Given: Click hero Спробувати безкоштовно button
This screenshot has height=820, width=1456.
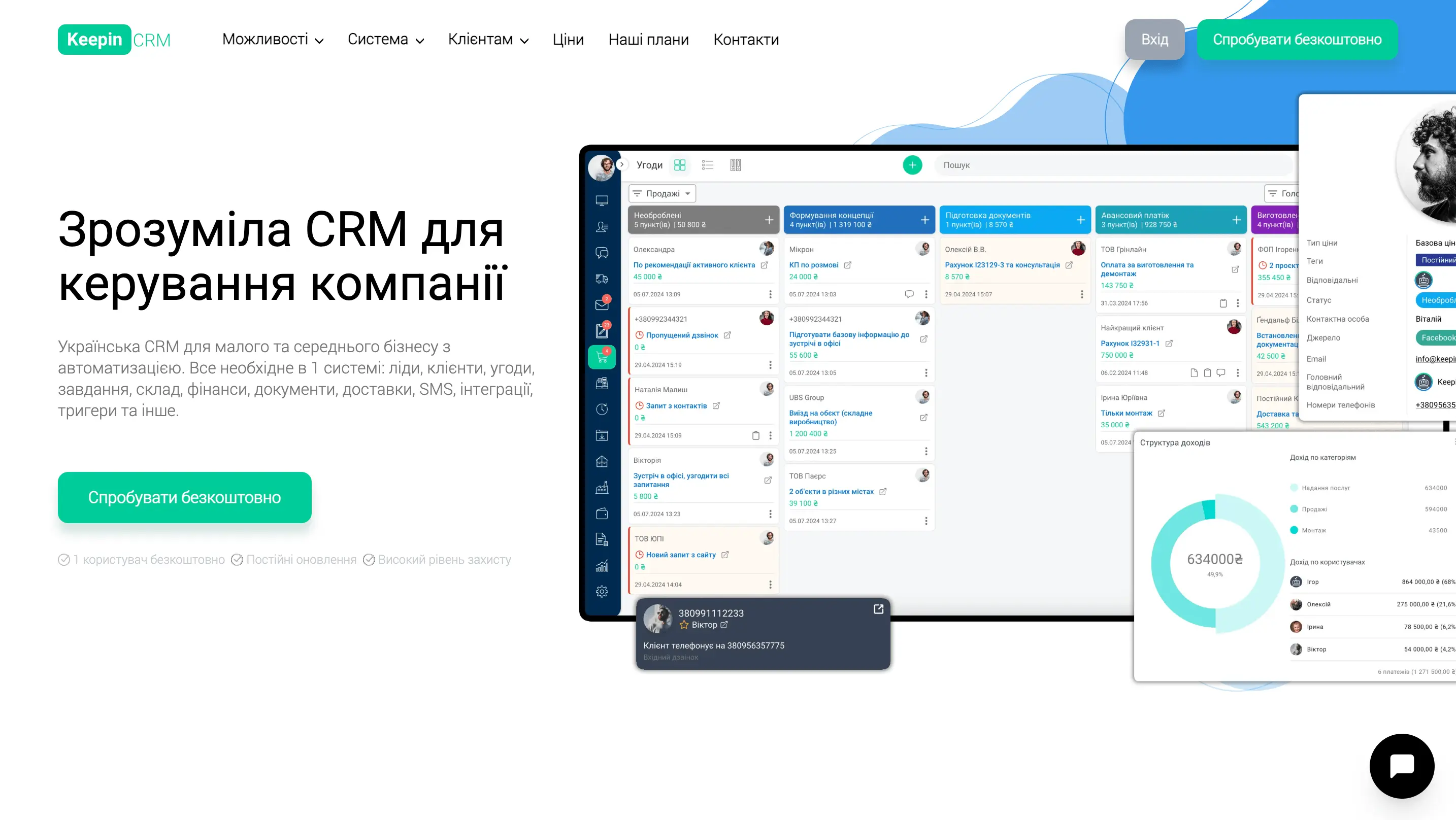Looking at the screenshot, I should coord(184,497).
